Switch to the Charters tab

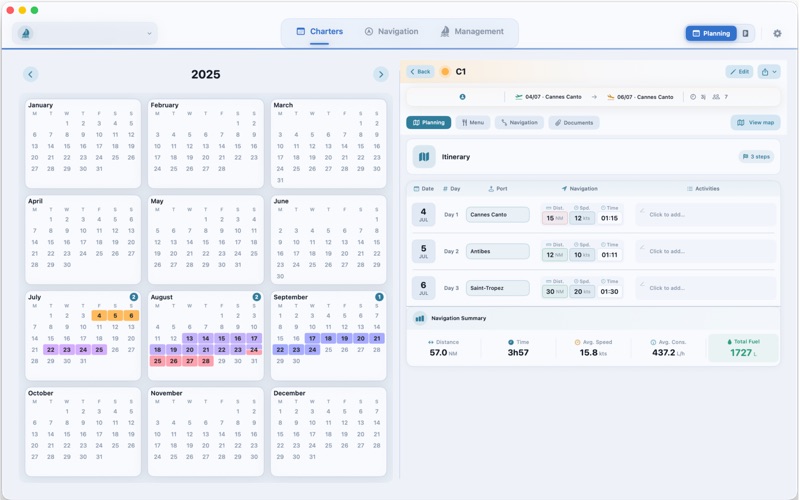click(x=320, y=32)
